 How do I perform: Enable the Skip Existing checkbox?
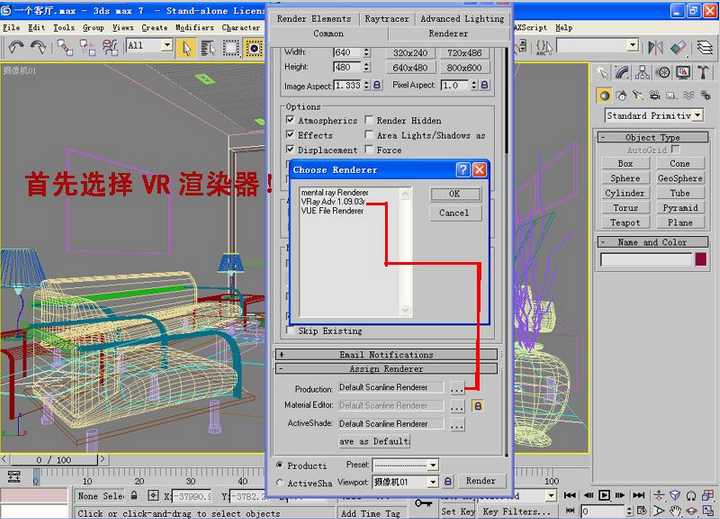290,330
